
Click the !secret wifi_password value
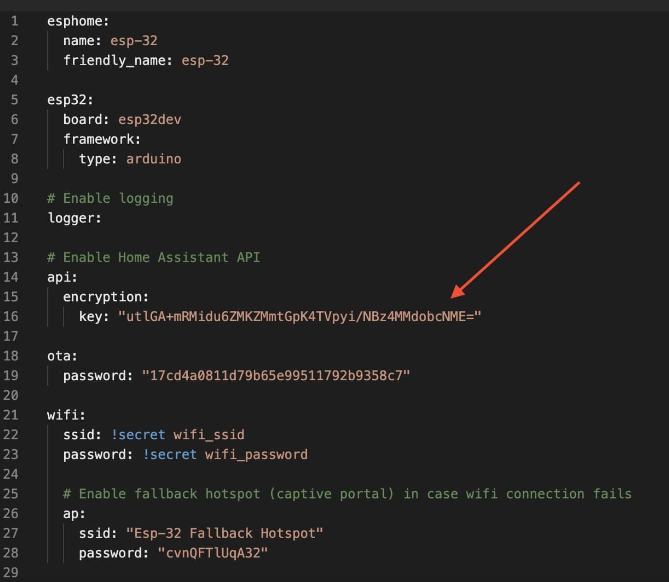(x=225, y=454)
